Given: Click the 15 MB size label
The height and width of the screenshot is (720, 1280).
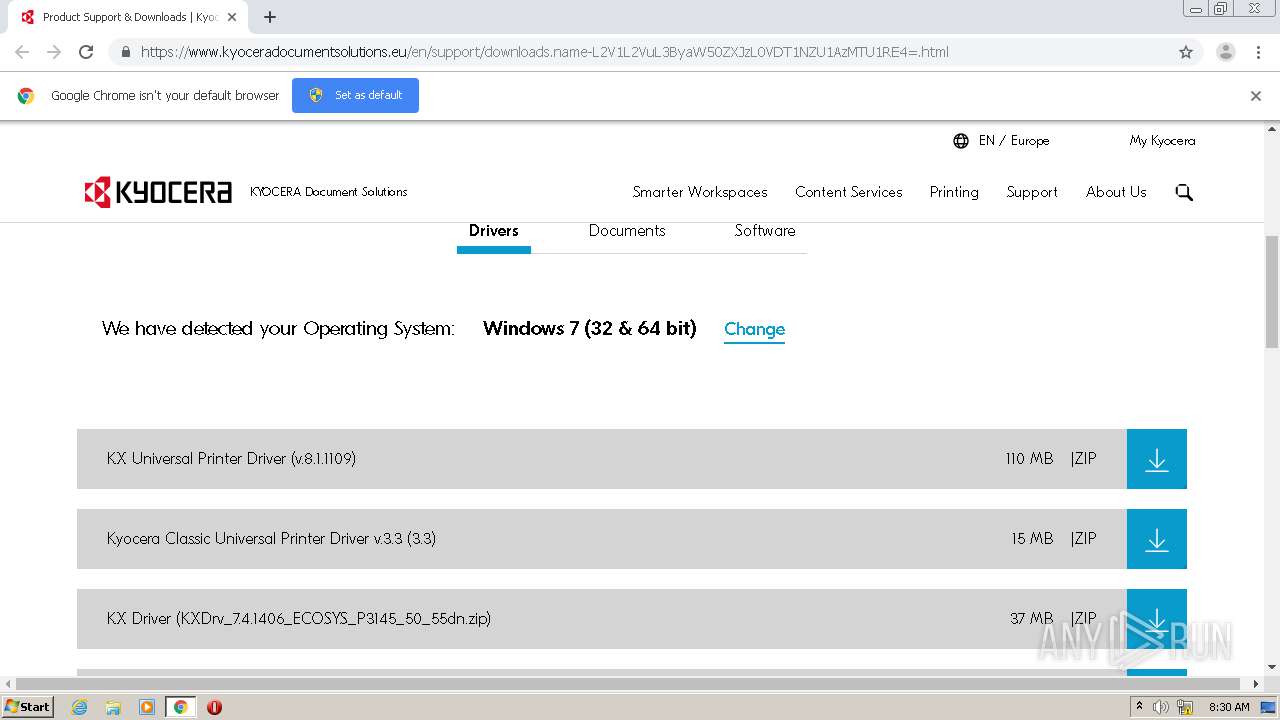Looking at the screenshot, I should click(1032, 539).
